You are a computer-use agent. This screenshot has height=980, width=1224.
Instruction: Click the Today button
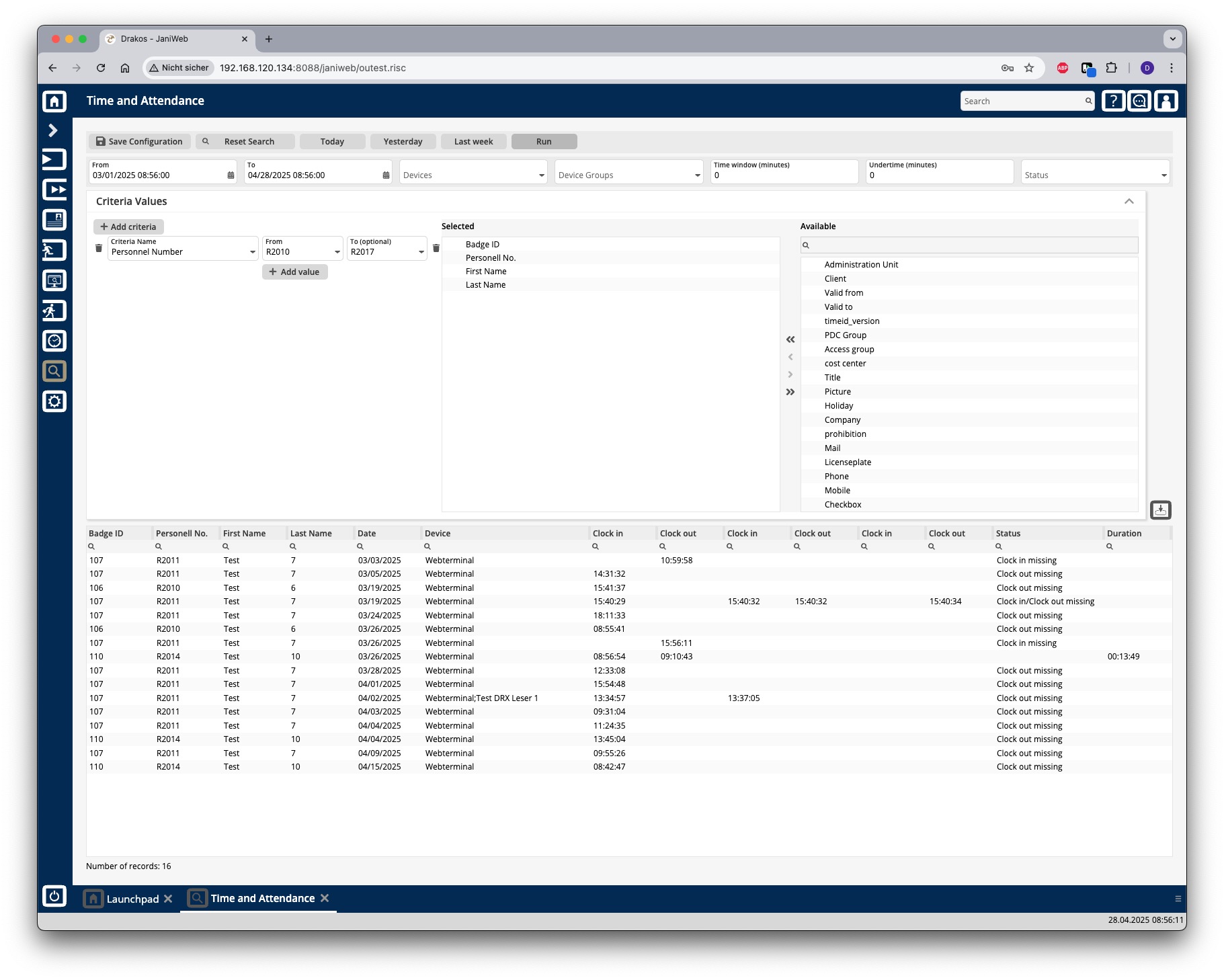(332, 141)
